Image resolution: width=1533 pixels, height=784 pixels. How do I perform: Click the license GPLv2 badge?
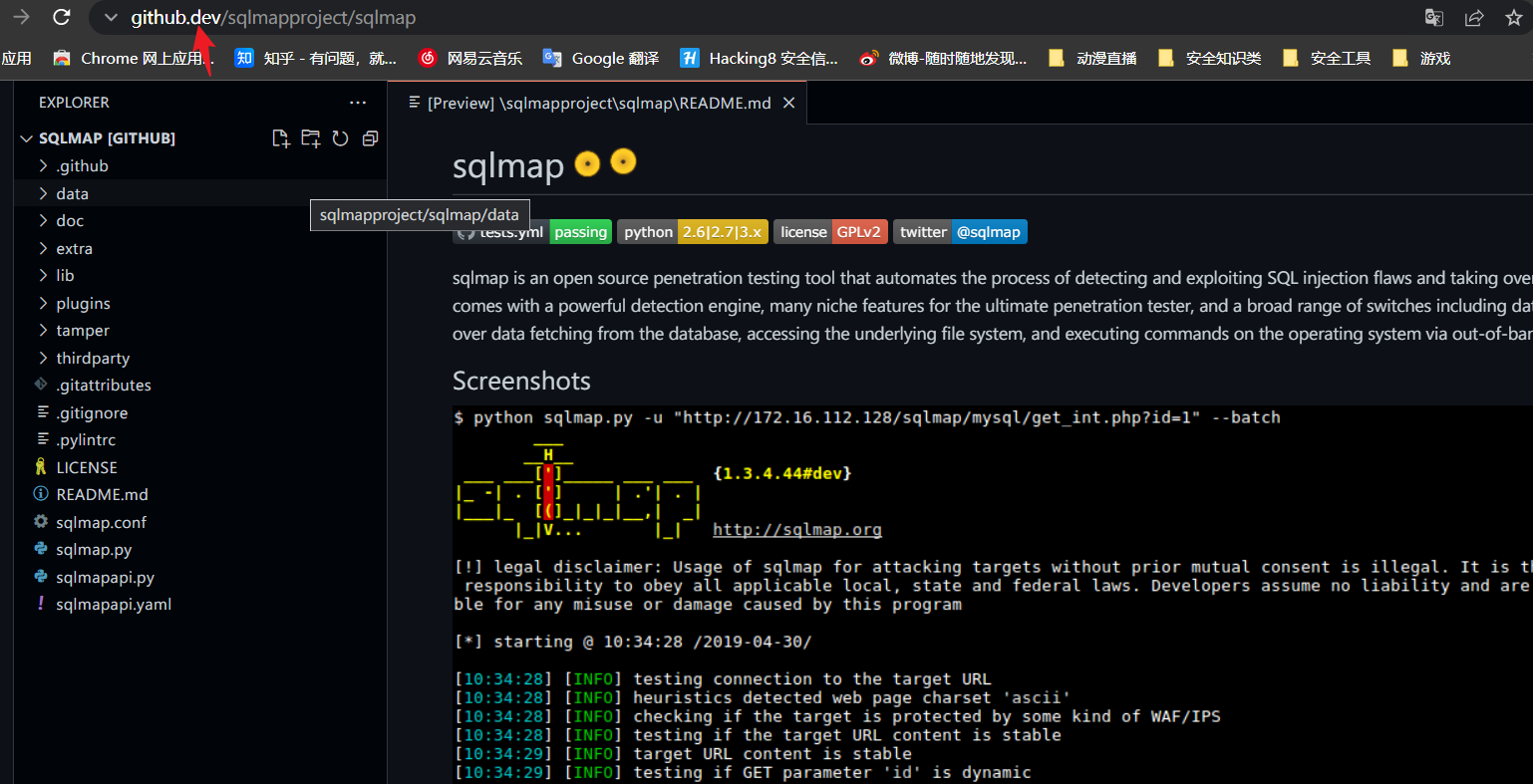(x=830, y=232)
